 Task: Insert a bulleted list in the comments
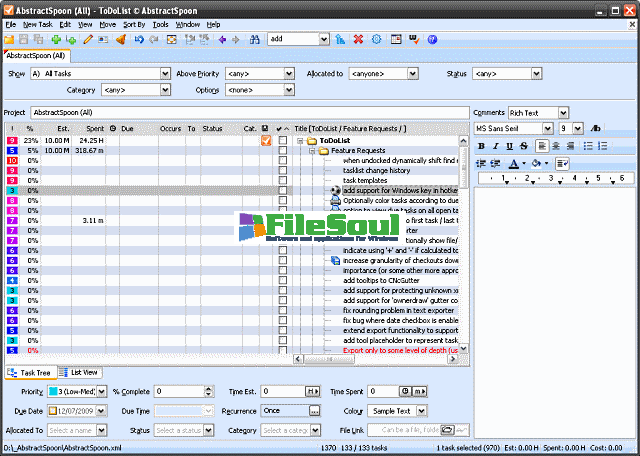588,146
